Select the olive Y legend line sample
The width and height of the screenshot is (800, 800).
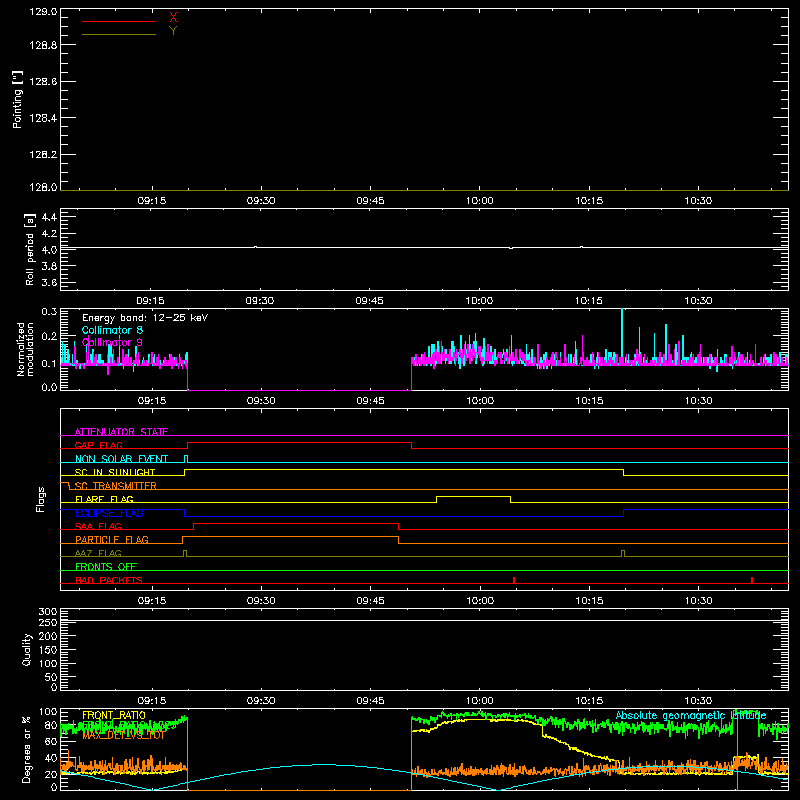119,34
